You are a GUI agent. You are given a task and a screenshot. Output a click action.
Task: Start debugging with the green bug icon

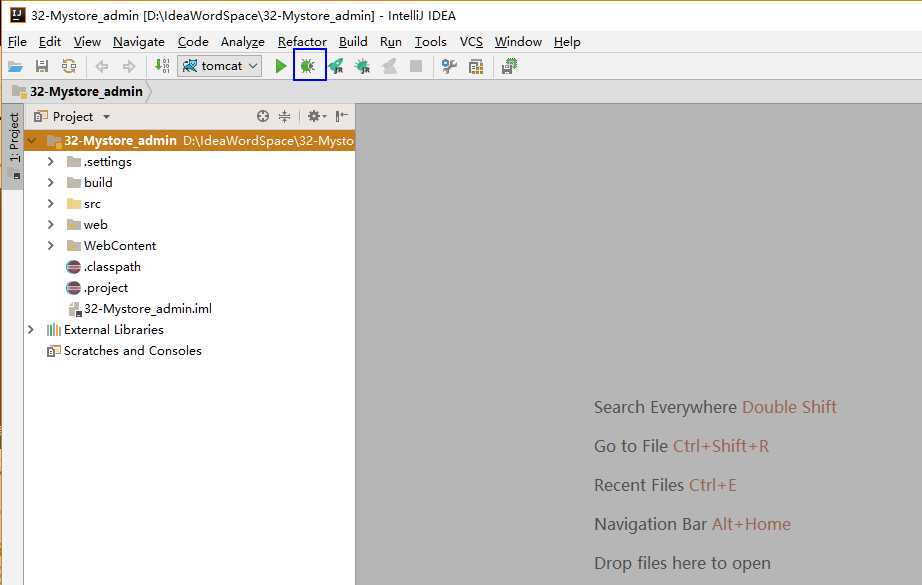[308, 66]
